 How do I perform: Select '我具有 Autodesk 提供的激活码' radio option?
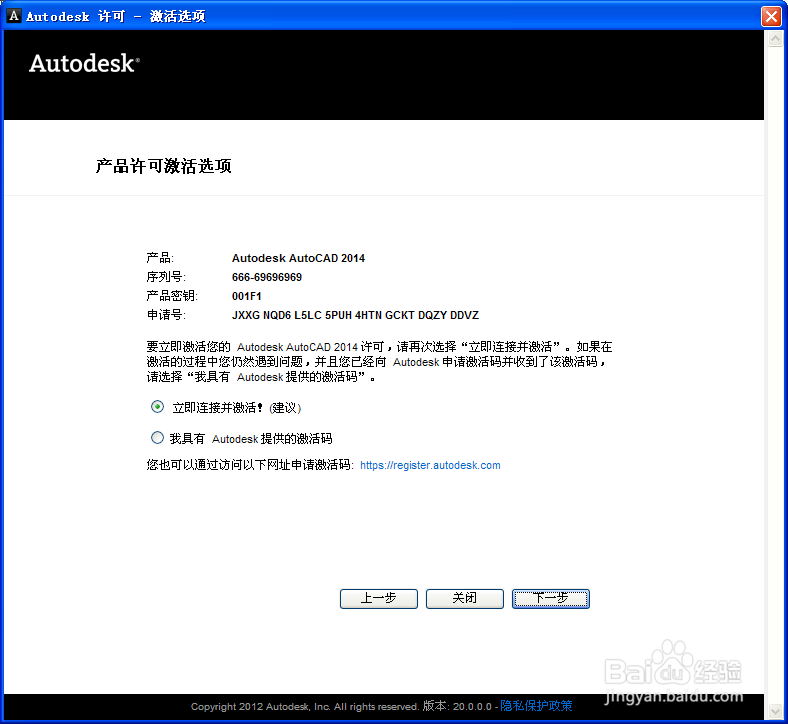pyautogui.click(x=157, y=438)
